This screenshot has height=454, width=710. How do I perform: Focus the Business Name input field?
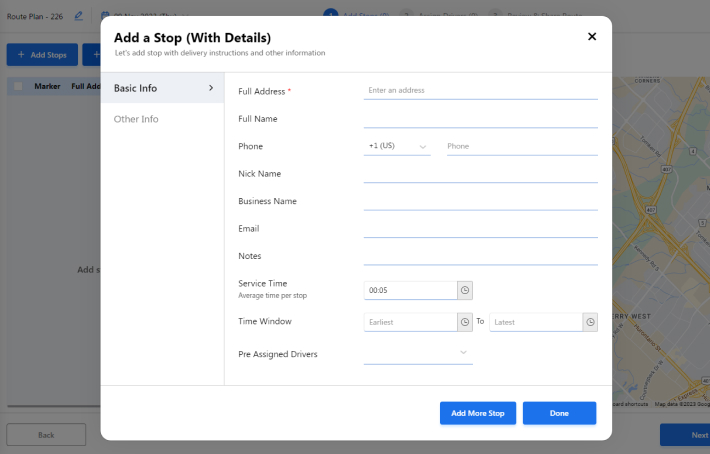click(480, 201)
